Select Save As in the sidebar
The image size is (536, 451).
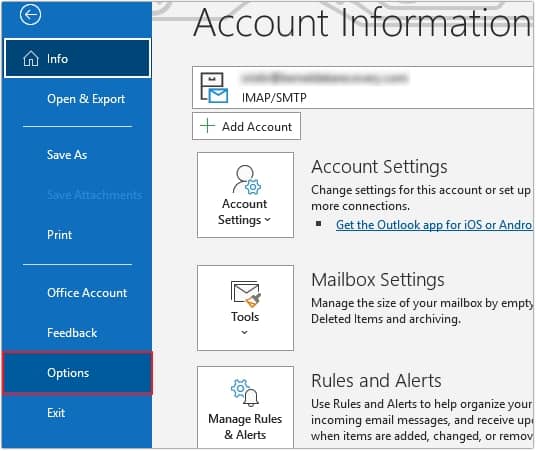coord(67,155)
